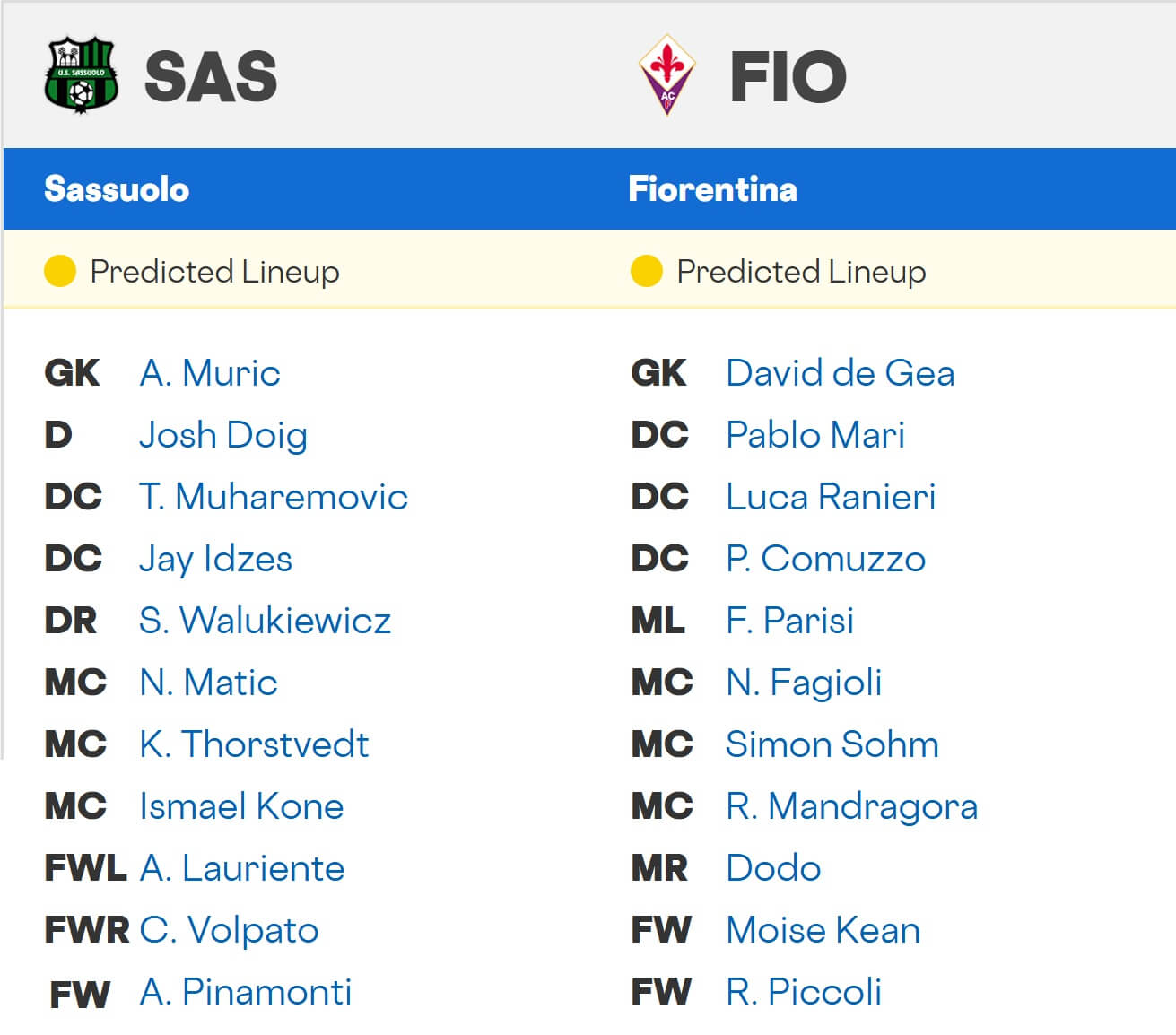Image resolution: width=1176 pixels, height=1035 pixels.
Task: Click the Fiorentina club badge
Action: [x=667, y=75]
